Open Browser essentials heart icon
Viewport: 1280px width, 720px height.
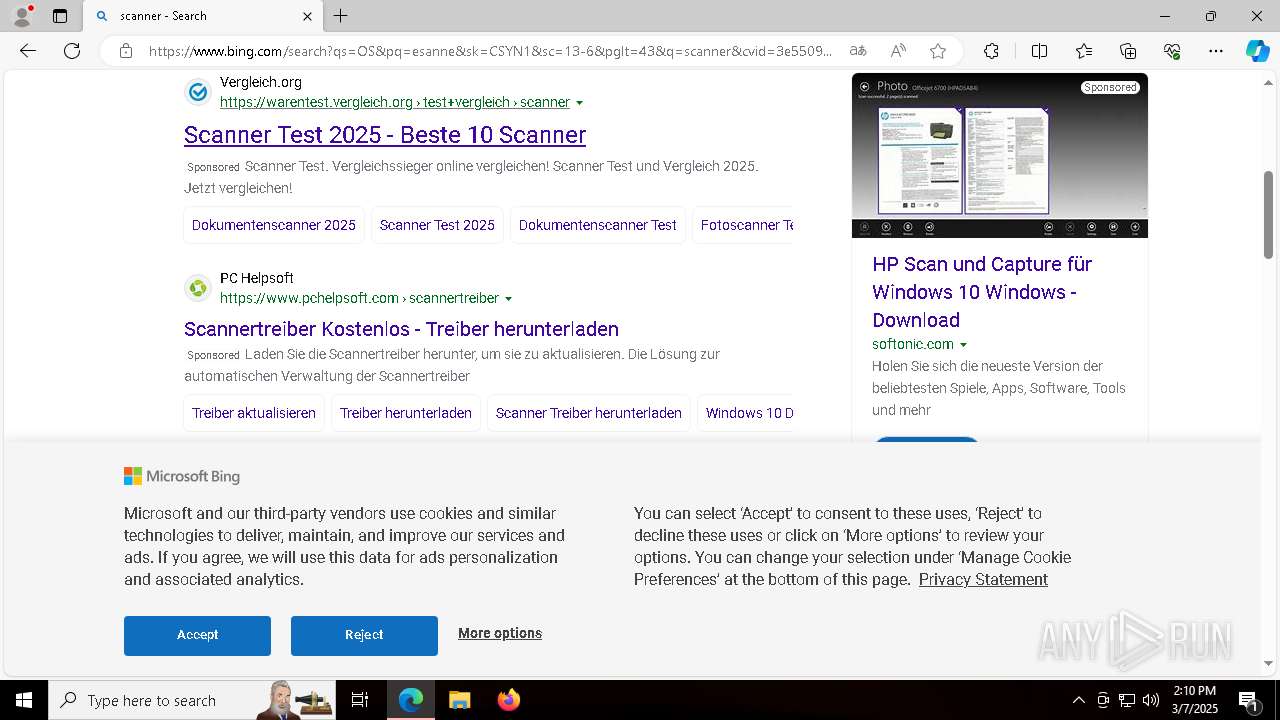(1172, 51)
